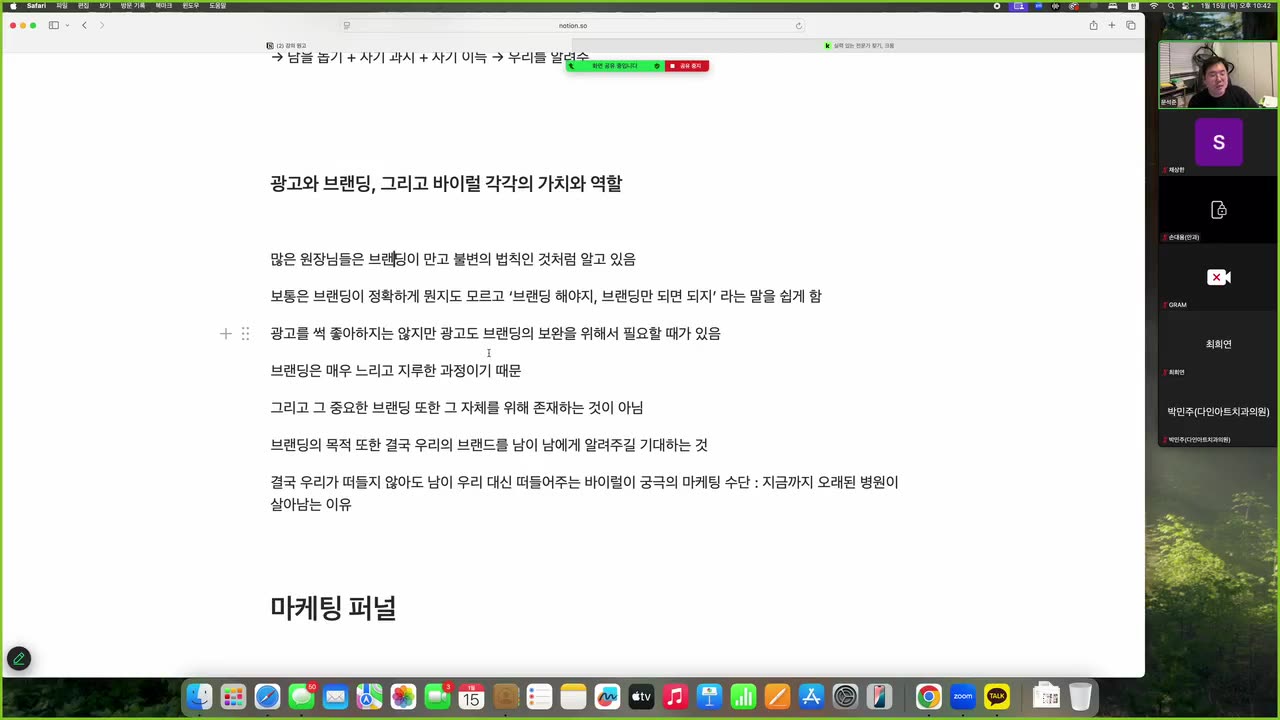1280x720 pixels.
Task: Click the 마케팅 퍼널 heading
Action: [333, 608]
